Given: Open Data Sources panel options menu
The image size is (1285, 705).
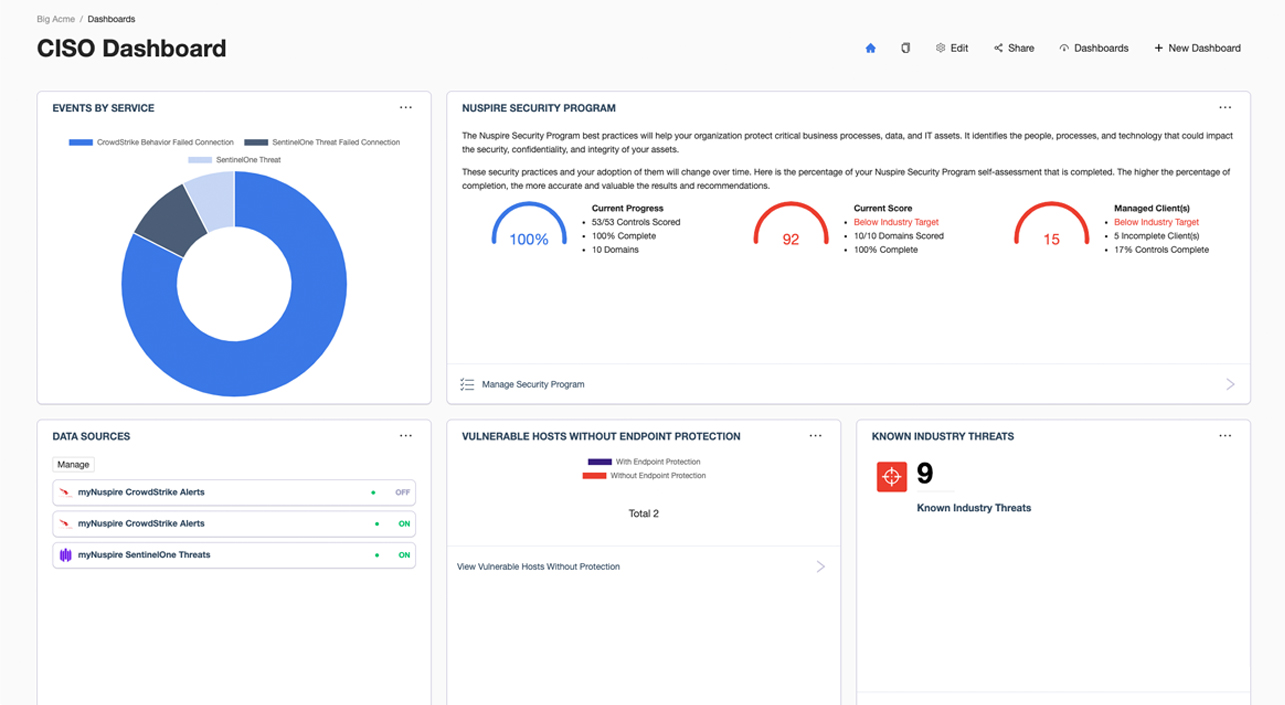Looking at the screenshot, I should tap(405, 436).
